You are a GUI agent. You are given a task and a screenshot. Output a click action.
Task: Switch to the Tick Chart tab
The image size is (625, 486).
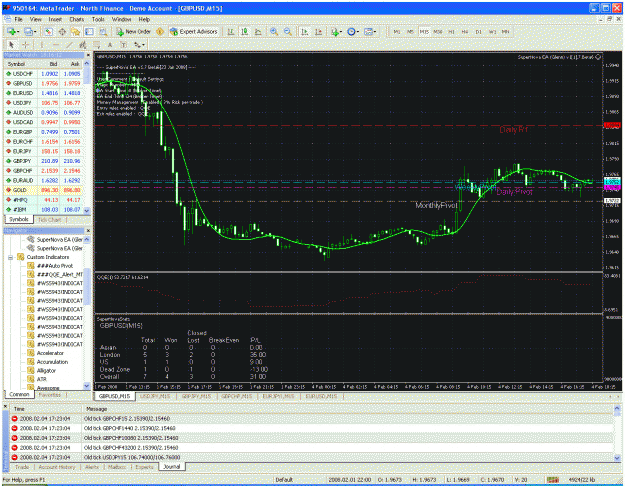(49, 220)
